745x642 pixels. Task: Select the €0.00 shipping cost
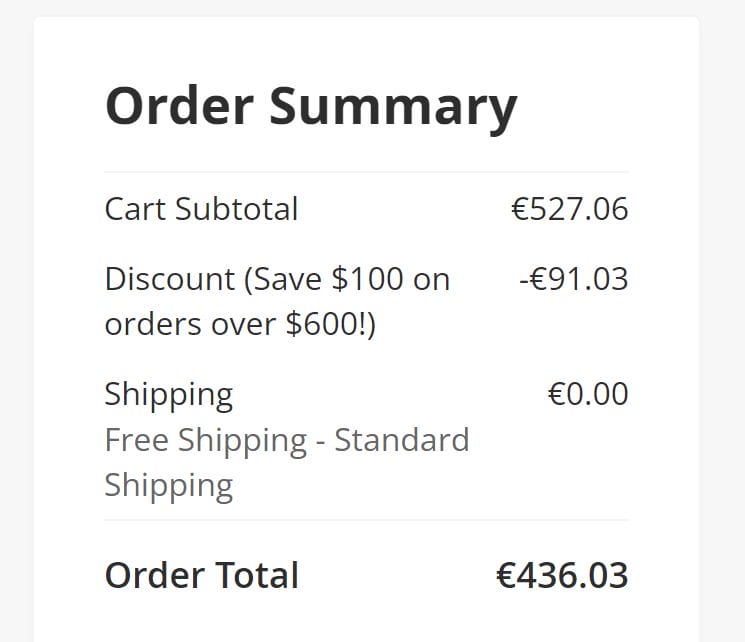pos(587,394)
